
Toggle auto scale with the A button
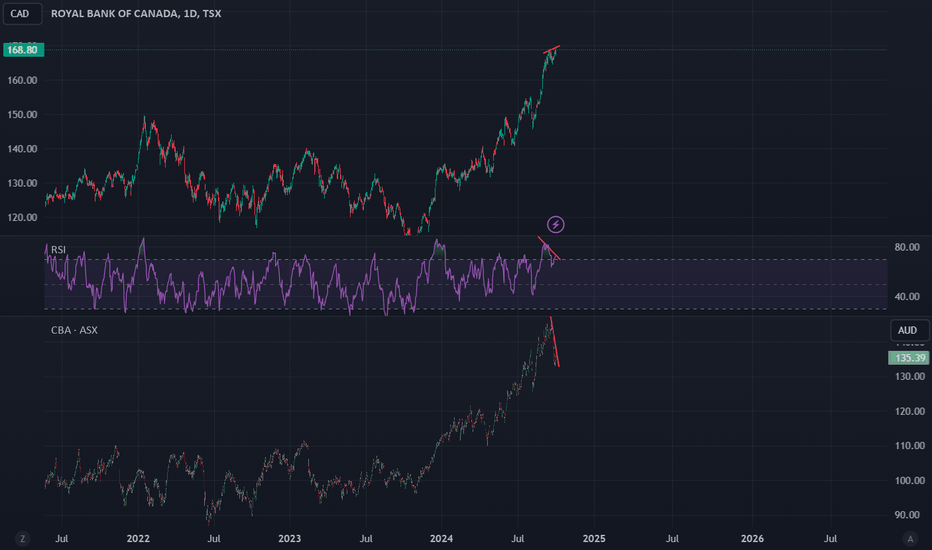(909, 539)
